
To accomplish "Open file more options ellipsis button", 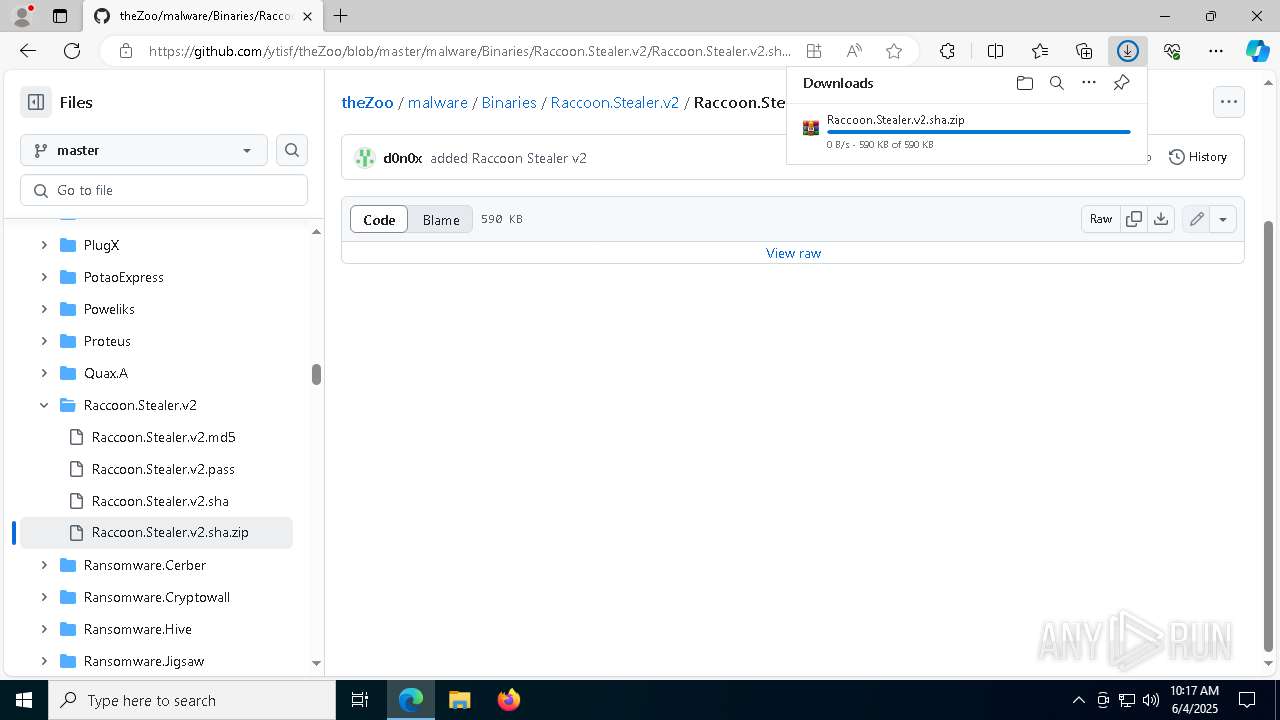I will click(1229, 102).
